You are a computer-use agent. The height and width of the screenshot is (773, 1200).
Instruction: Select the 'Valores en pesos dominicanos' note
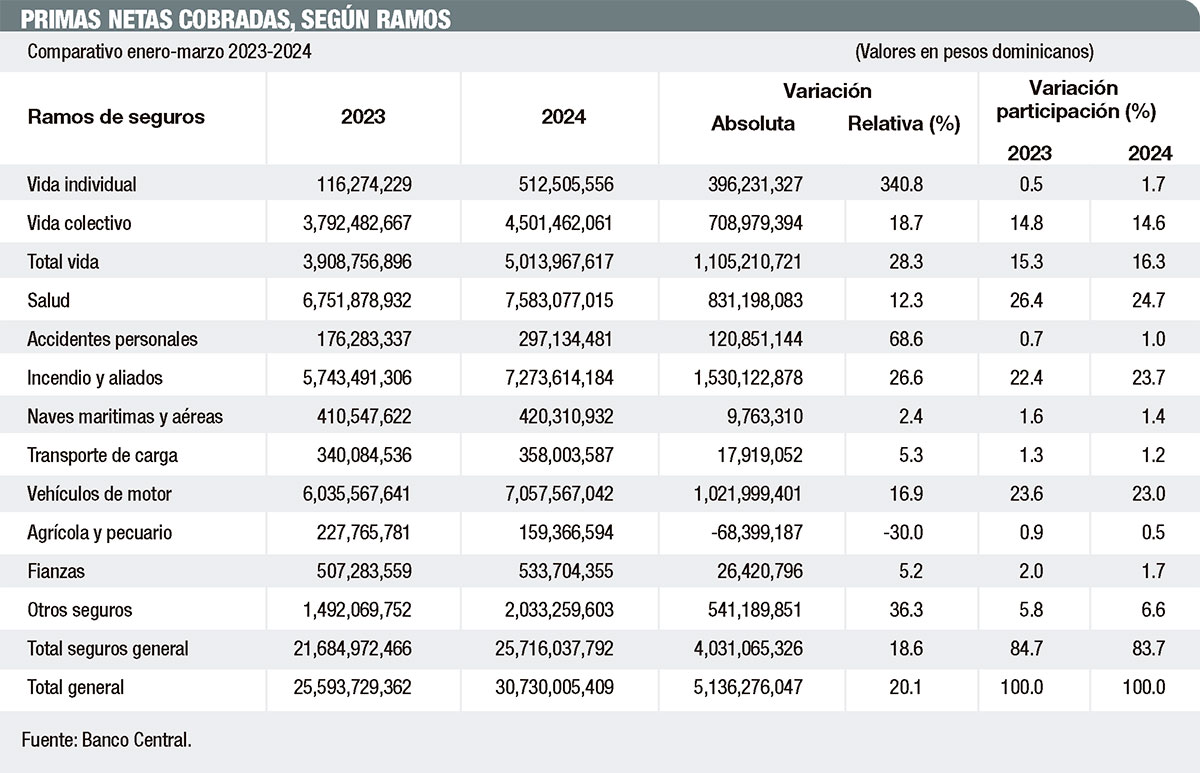coord(974,51)
